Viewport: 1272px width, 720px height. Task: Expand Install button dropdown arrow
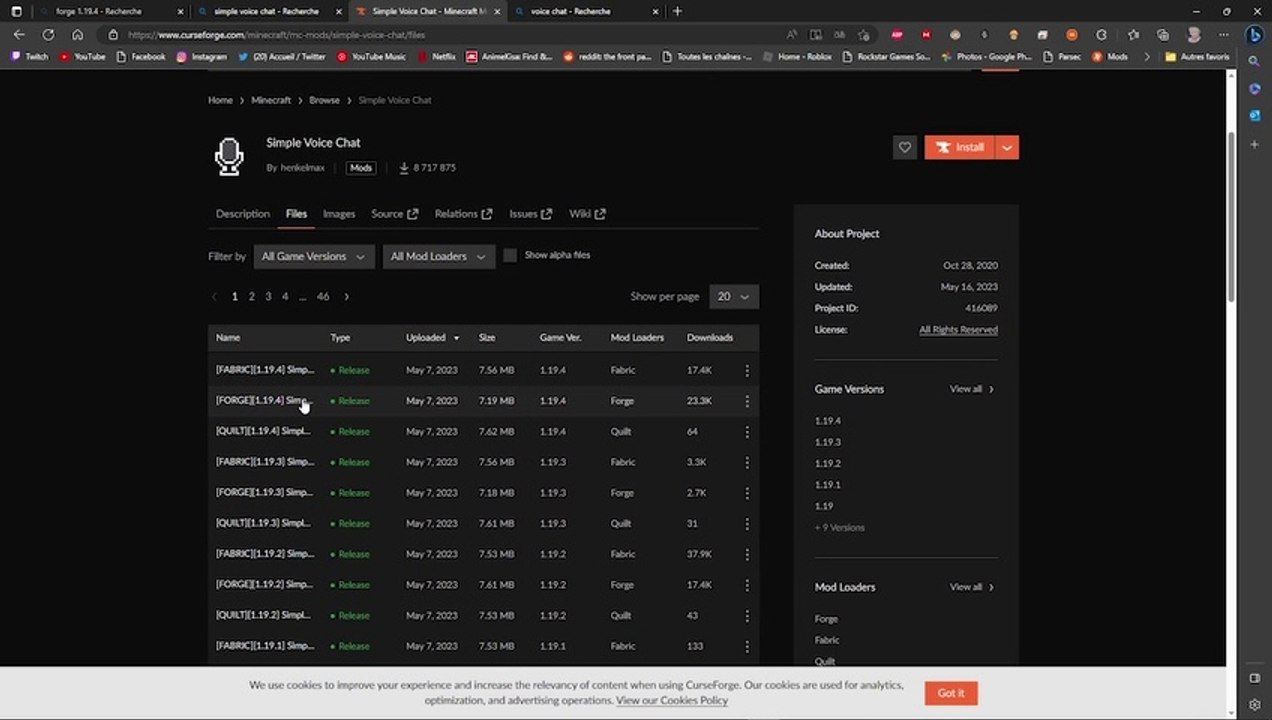click(x=1007, y=147)
